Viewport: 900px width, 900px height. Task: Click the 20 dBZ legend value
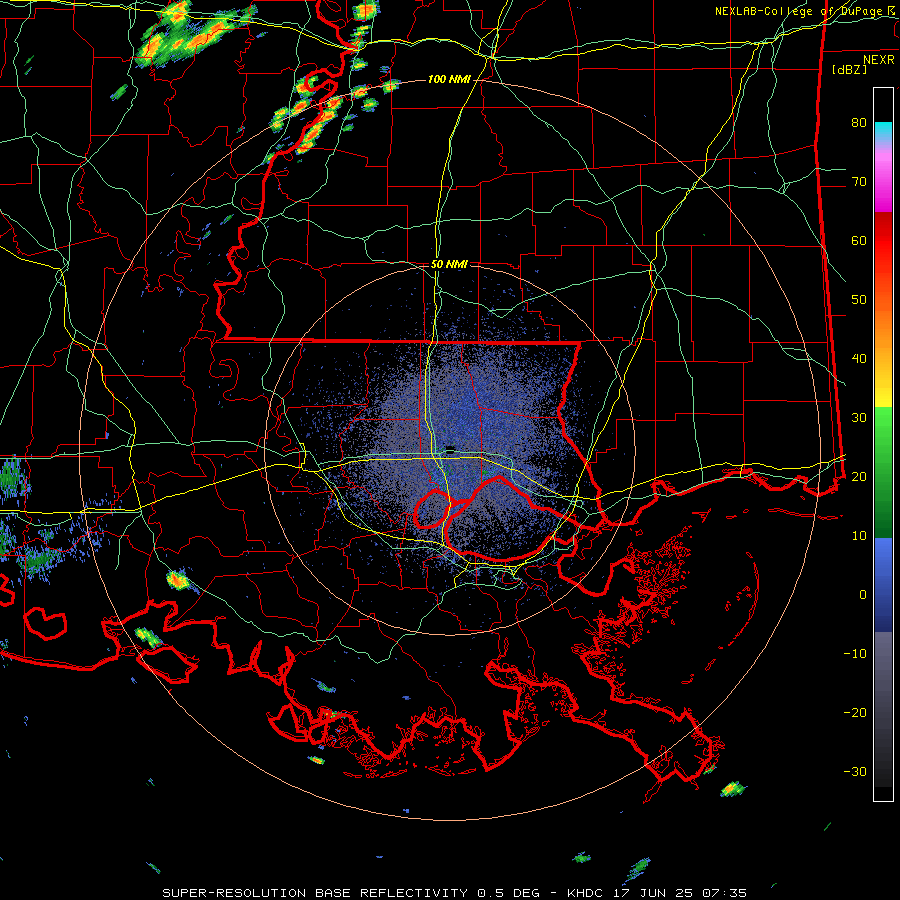pos(859,476)
